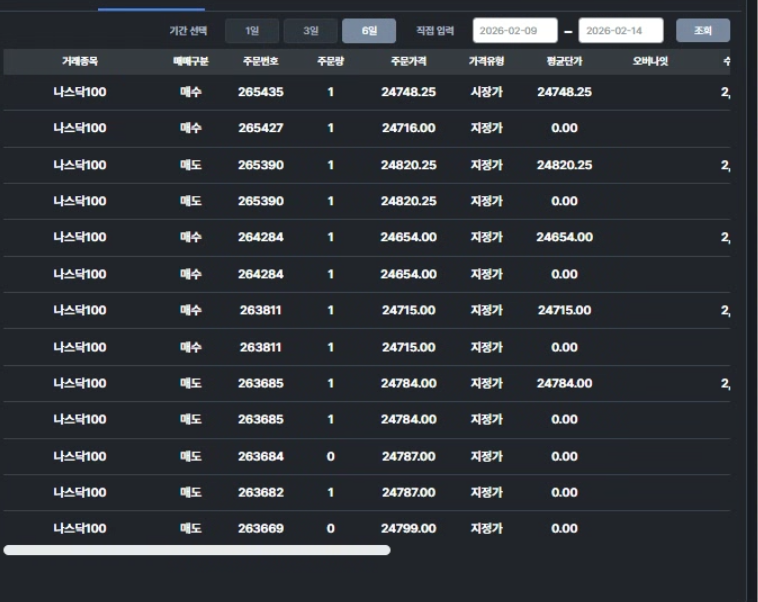Click the quantity 0 in order 263669 row
Viewport: 758px width, 602px height.
pyautogui.click(x=331, y=529)
